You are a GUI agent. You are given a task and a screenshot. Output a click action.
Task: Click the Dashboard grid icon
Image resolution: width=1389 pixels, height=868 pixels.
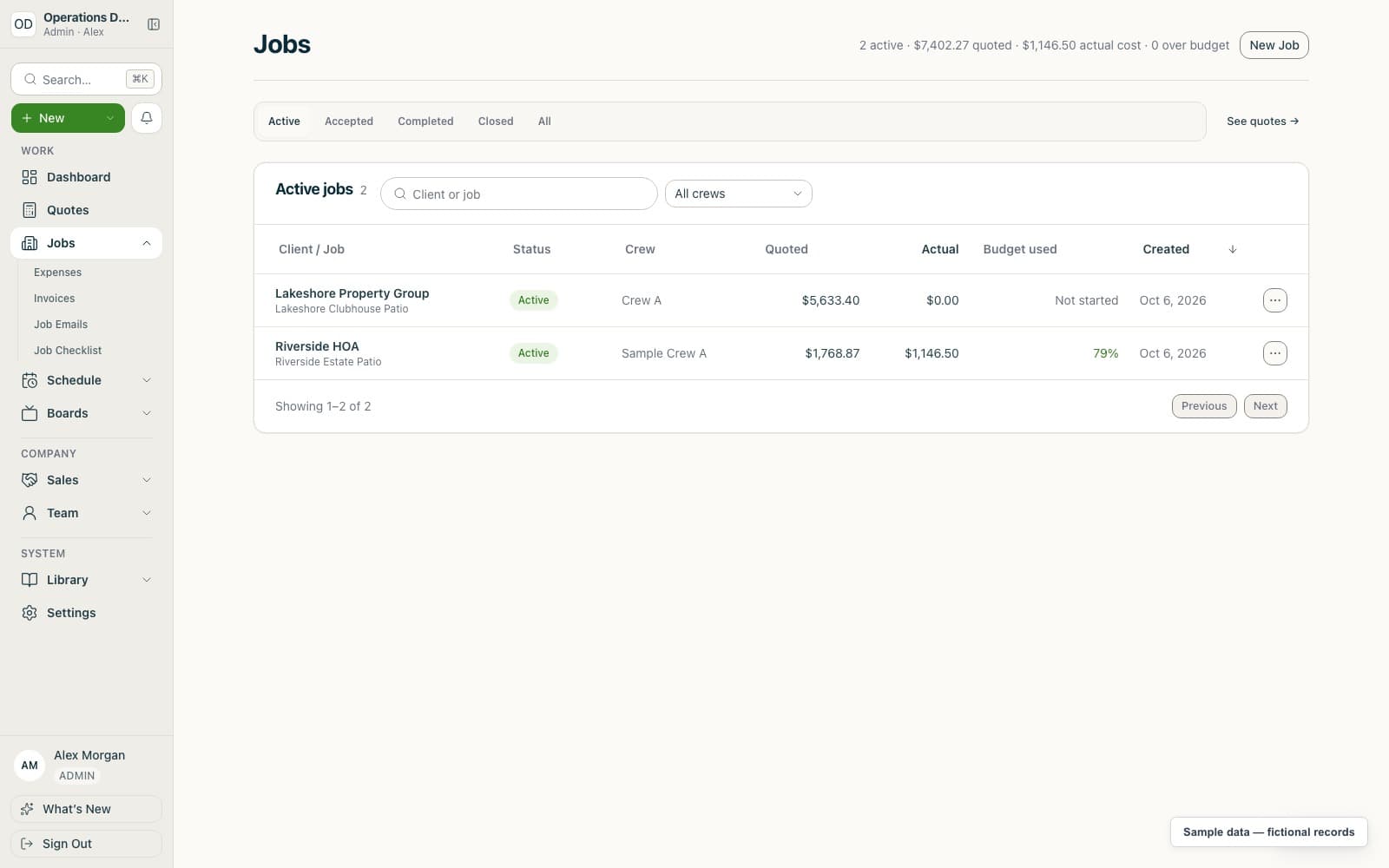coord(30,177)
